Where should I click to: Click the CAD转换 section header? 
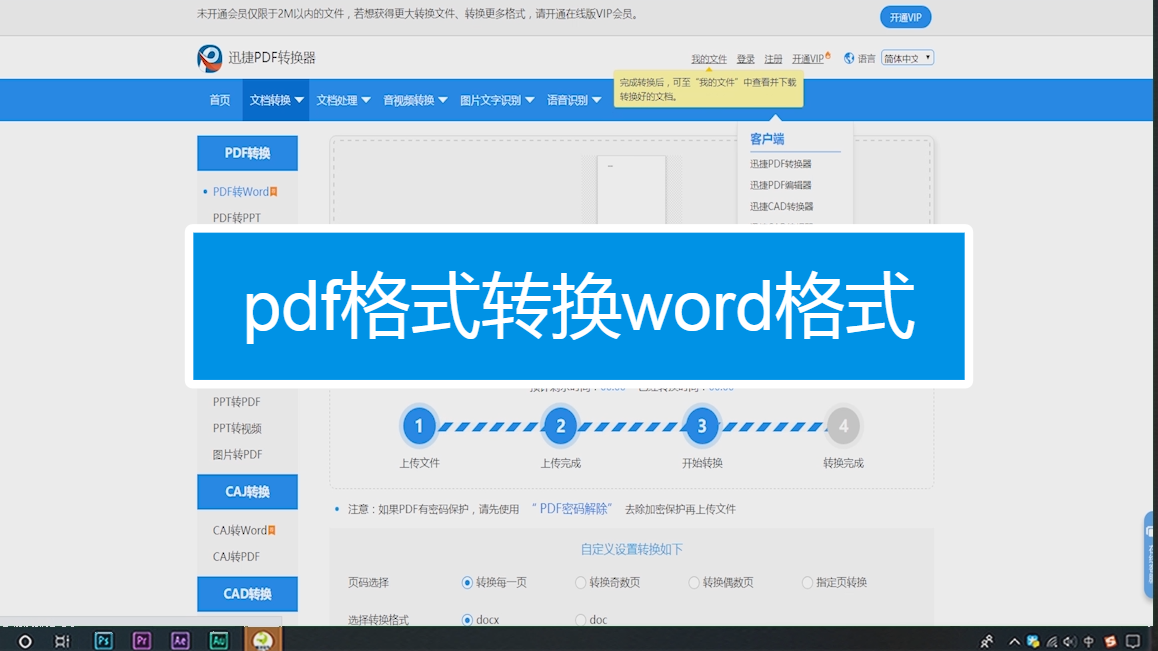[x=247, y=594]
